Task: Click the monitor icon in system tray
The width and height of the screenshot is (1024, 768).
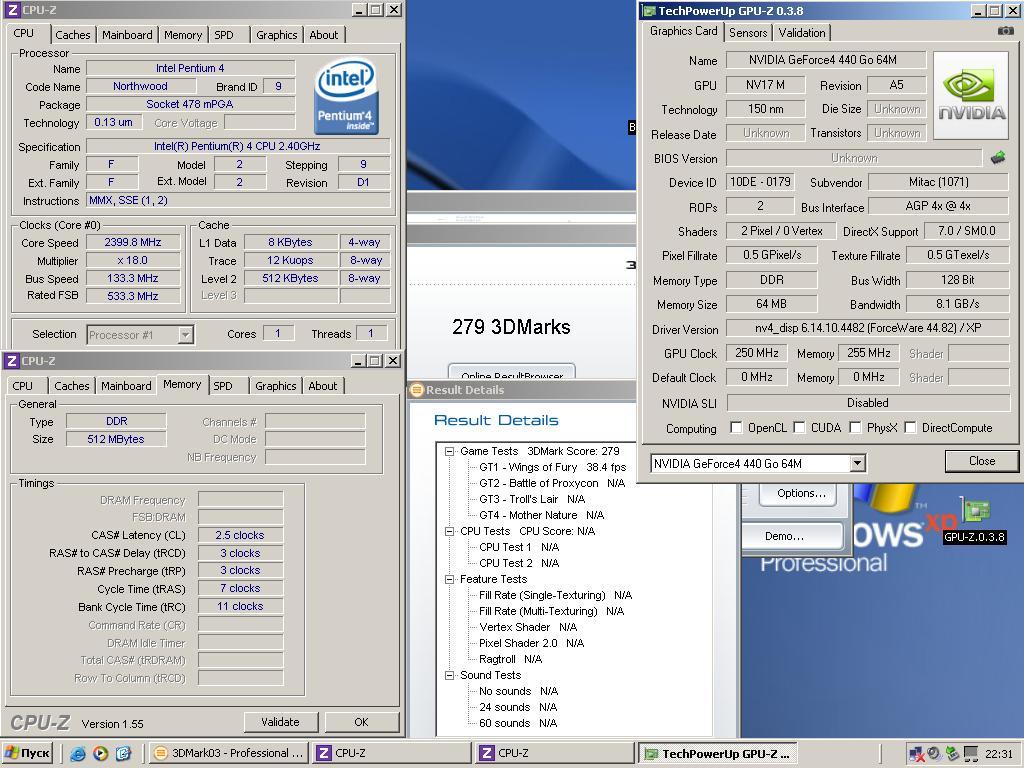Action: click(x=971, y=754)
